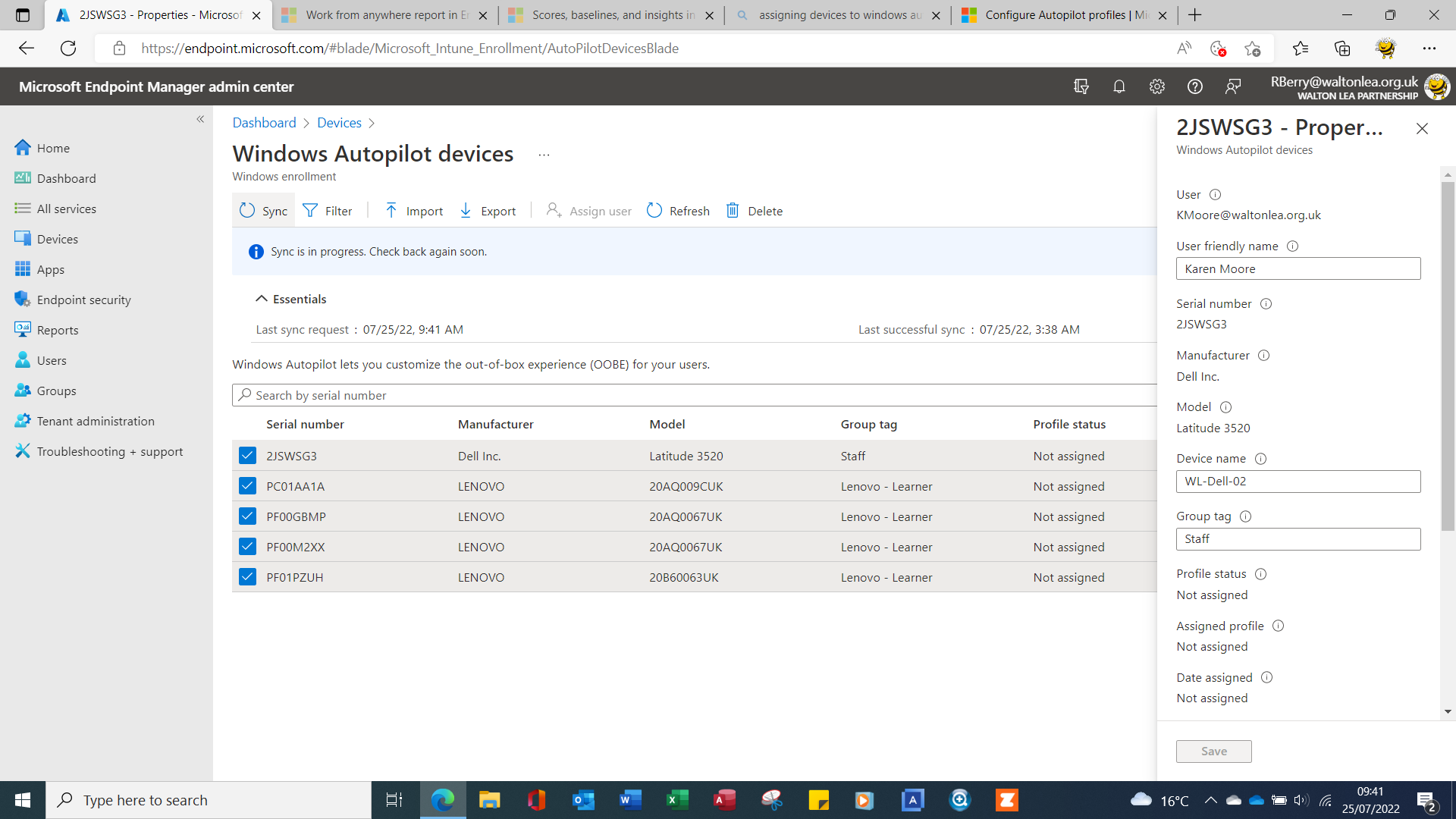Open notifications bell in header
The width and height of the screenshot is (1456, 819).
(x=1119, y=86)
